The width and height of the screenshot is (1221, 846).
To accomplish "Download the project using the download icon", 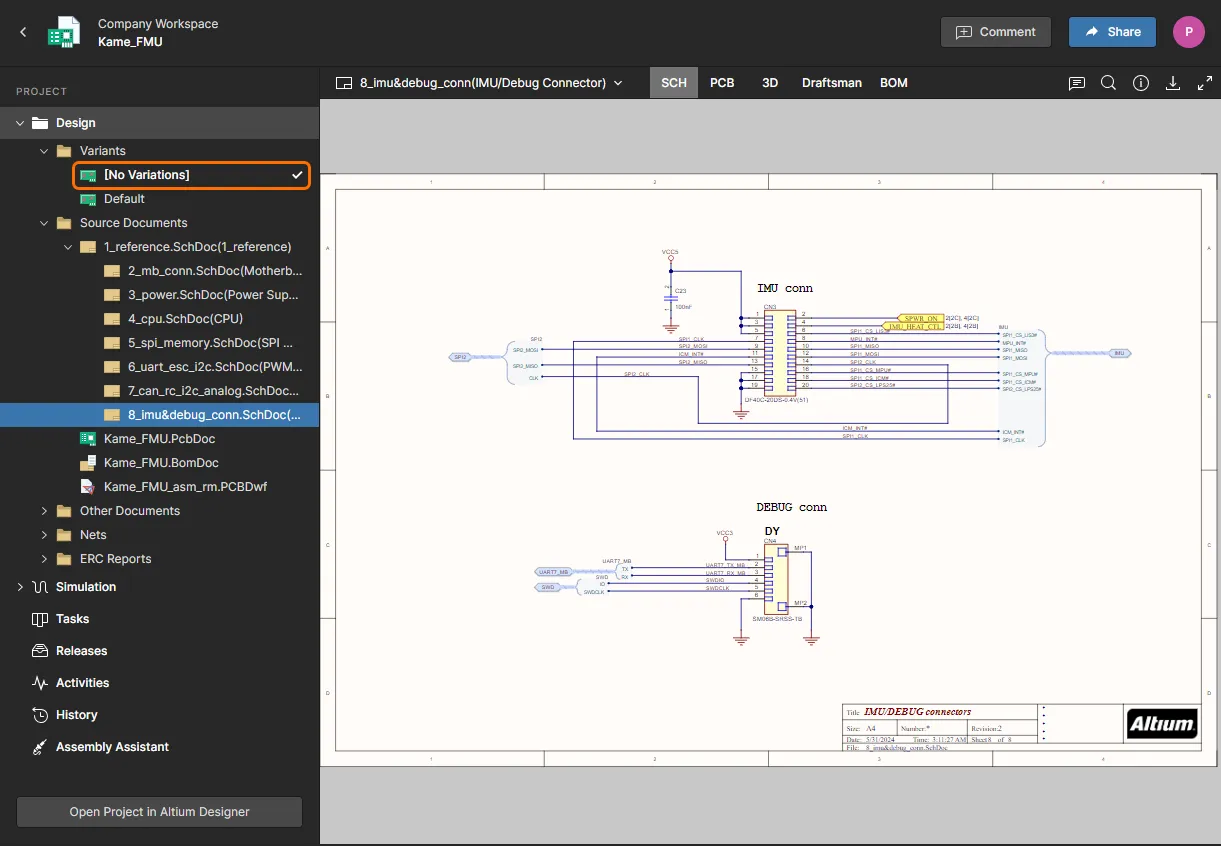I will [x=1172, y=83].
